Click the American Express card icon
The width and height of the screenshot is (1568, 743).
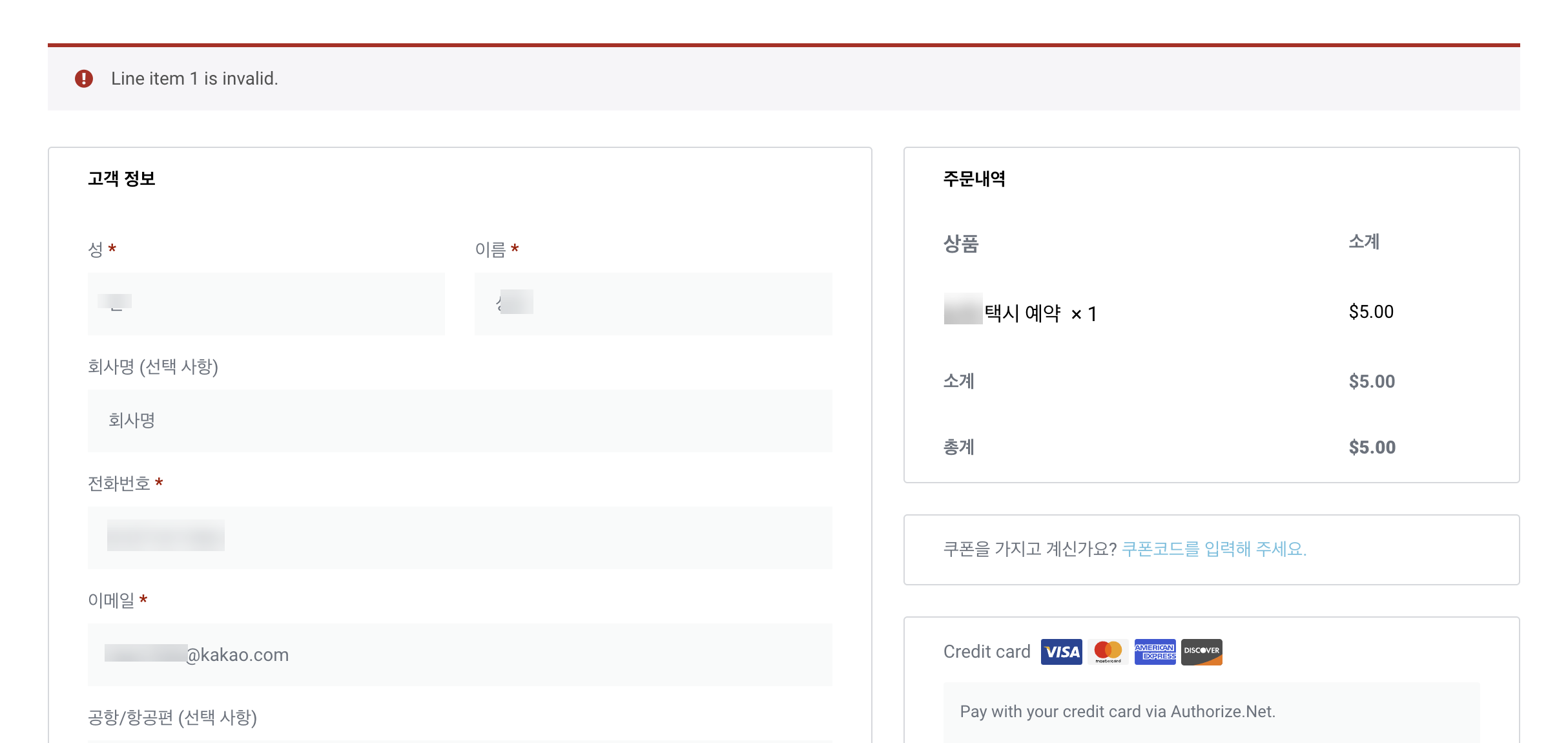point(1155,652)
